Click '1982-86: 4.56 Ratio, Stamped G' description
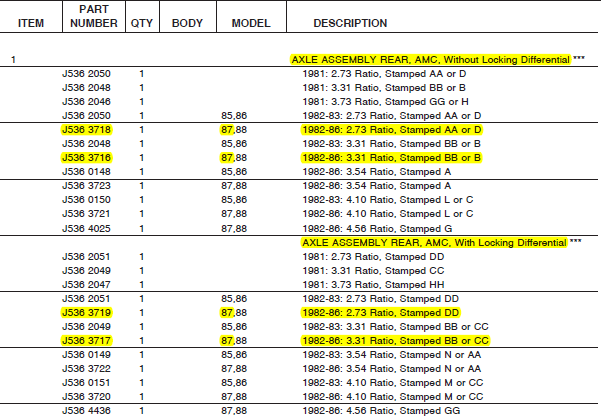Image resolution: width=601 pixels, height=416 pixels. click(378, 229)
